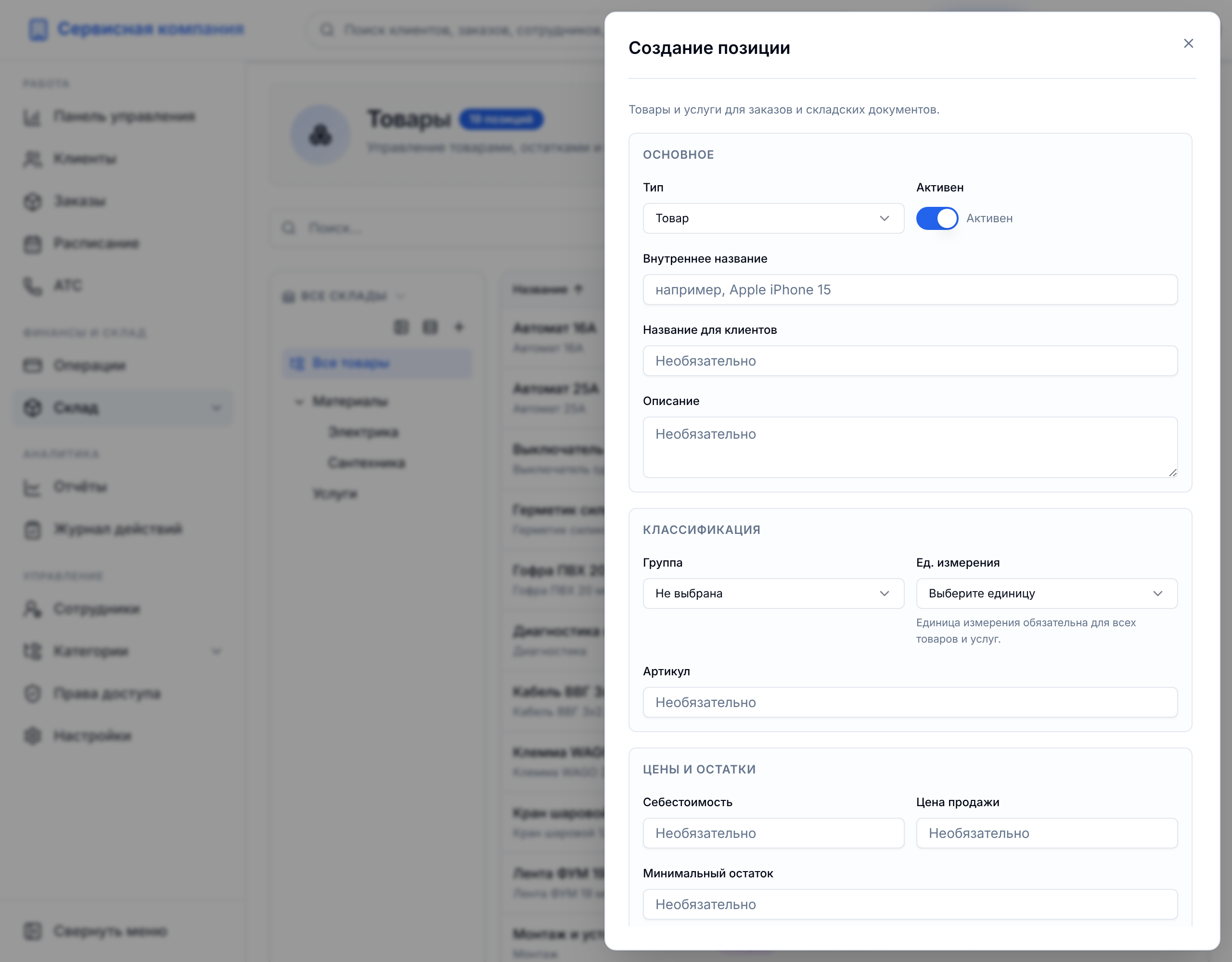Collapse the Материалы tree node

coord(299,402)
